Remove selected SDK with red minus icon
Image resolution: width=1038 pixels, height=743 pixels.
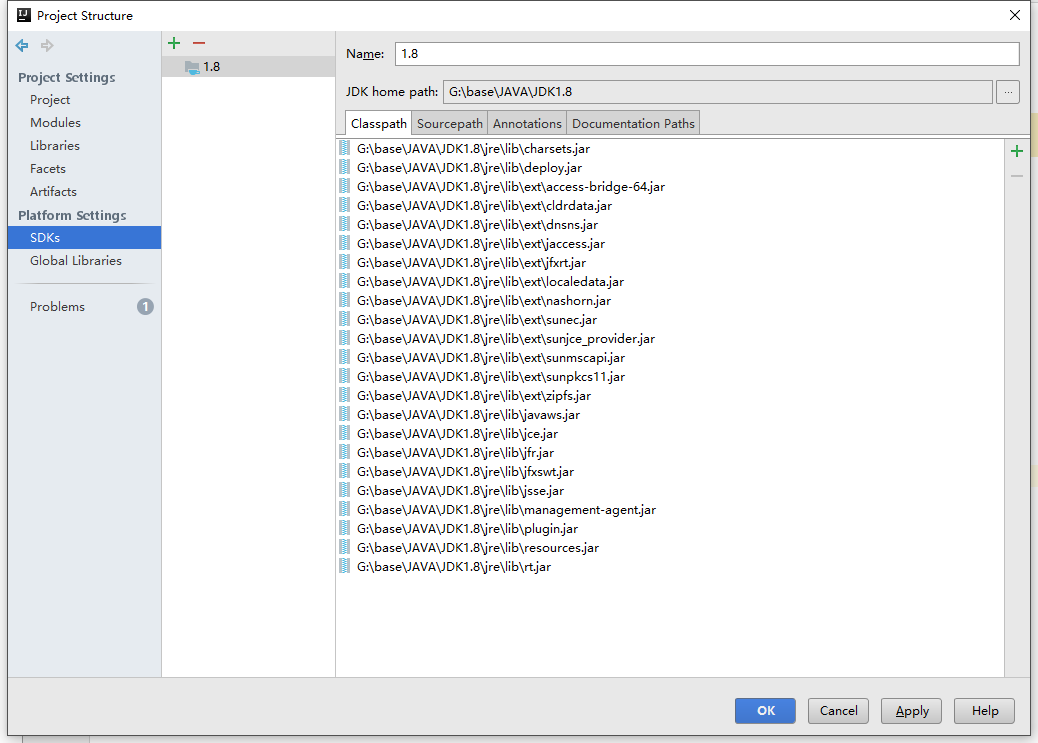pos(199,43)
